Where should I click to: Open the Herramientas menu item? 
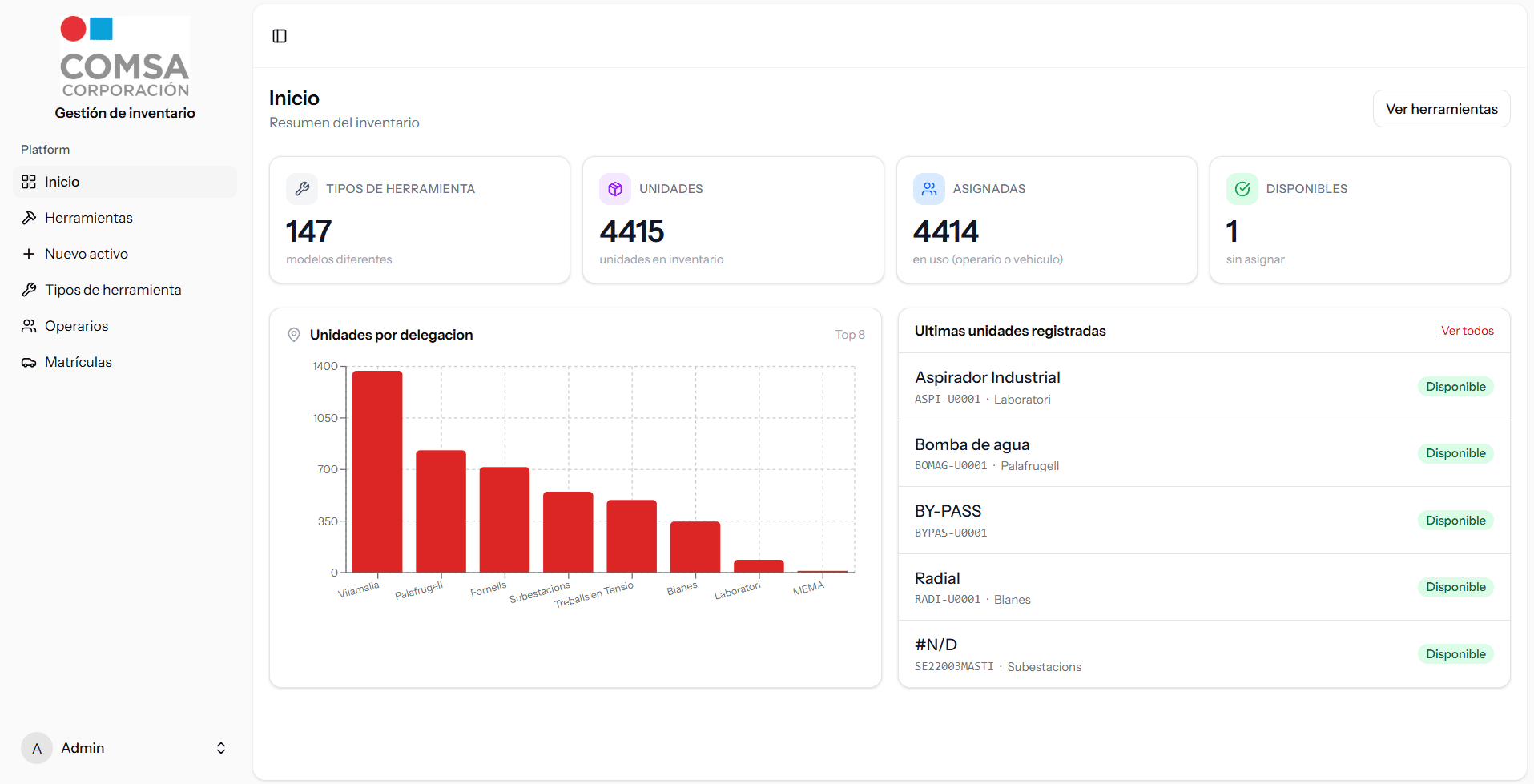(88, 218)
